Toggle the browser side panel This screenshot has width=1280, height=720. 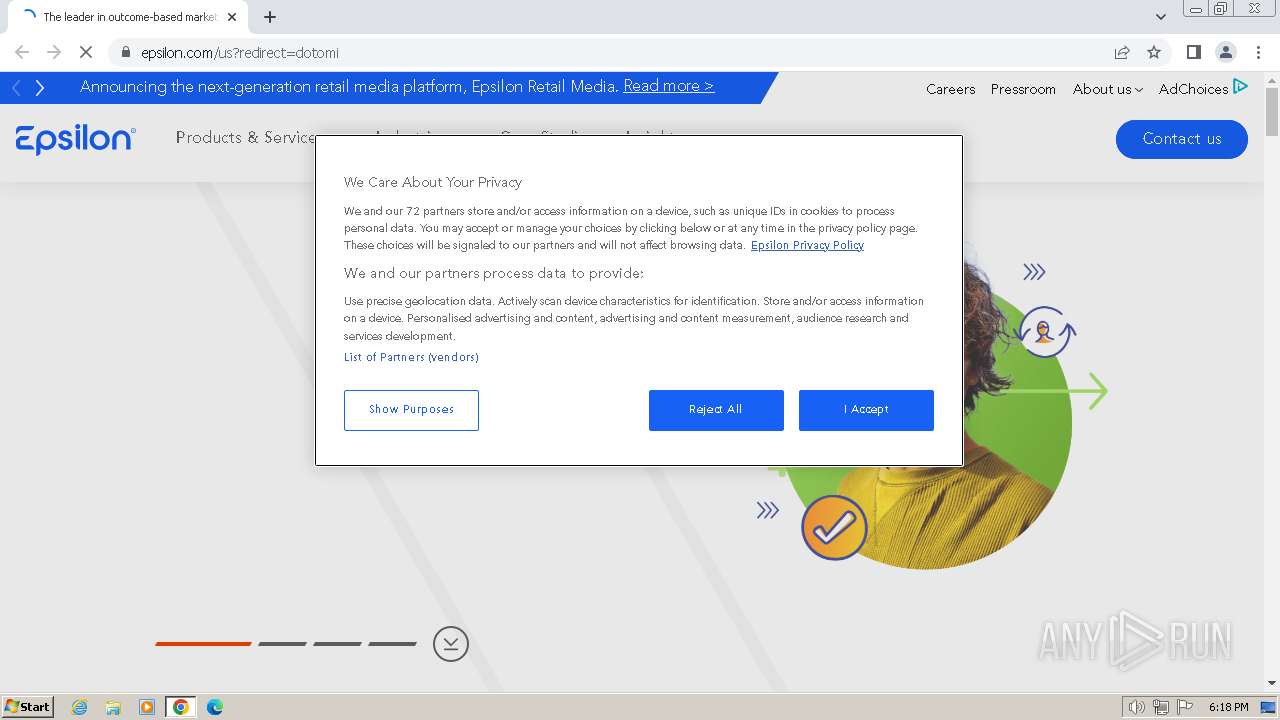point(1194,52)
